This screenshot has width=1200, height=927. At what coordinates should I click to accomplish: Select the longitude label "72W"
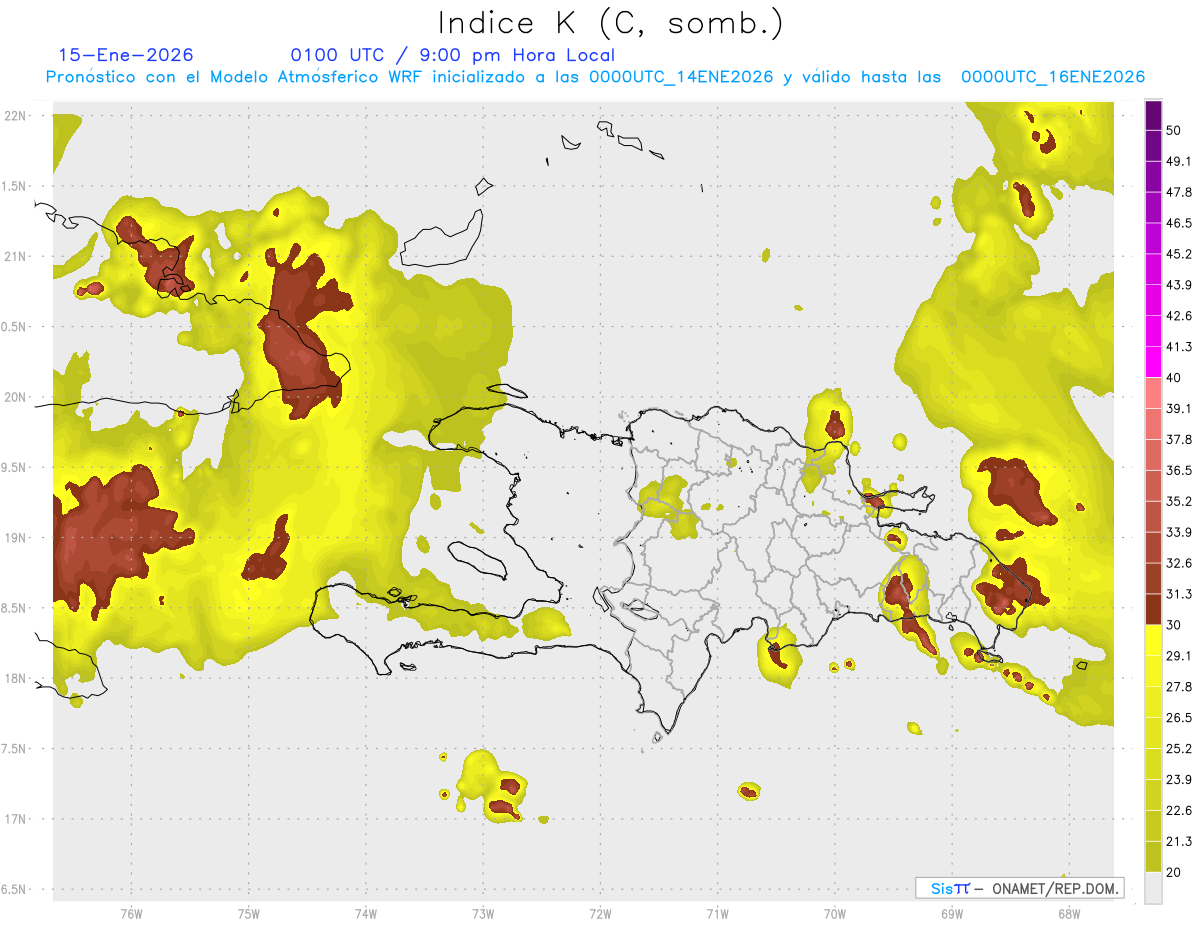[x=601, y=913]
